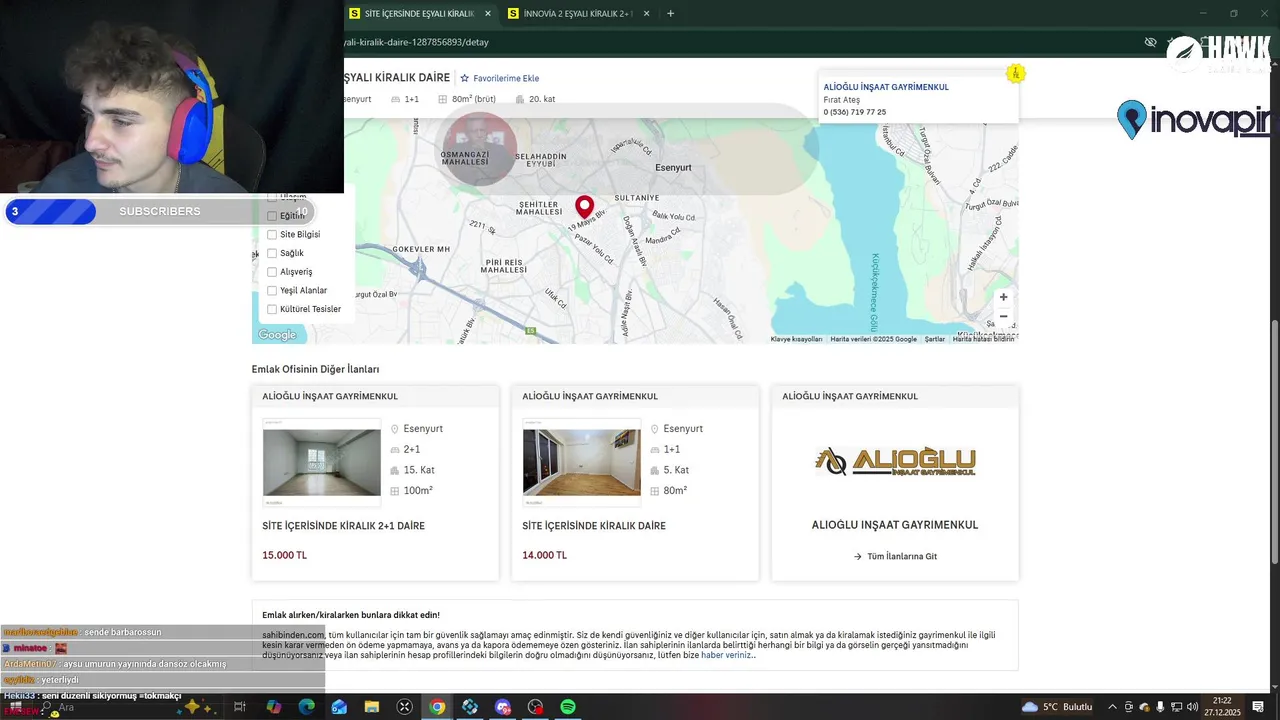Screen dimensions: 1280x720
Task: Toggle the Yeşil Alanlar checkbox
Action: click(x=271, y=291)
